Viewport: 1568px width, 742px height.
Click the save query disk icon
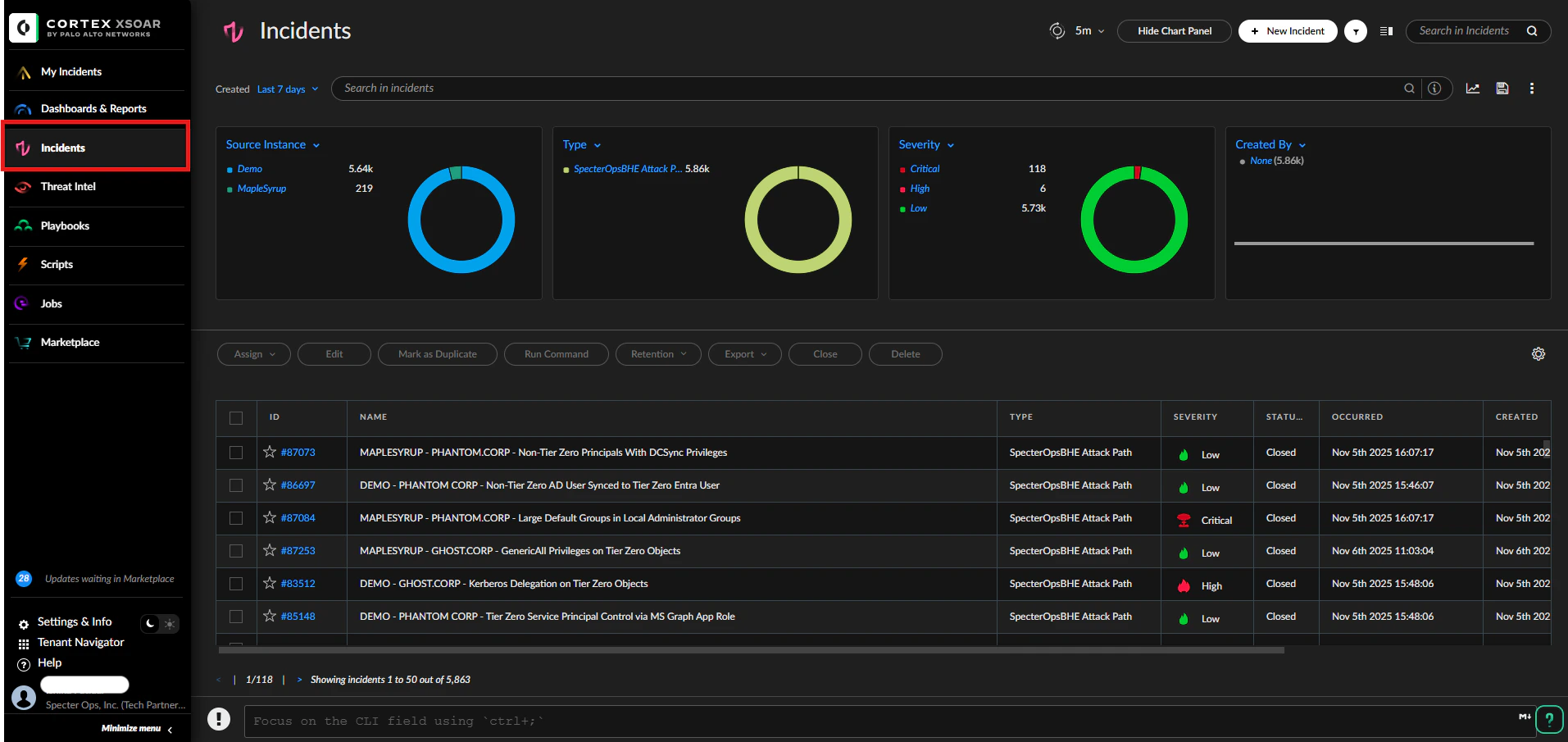click(x=1502, y=89)
